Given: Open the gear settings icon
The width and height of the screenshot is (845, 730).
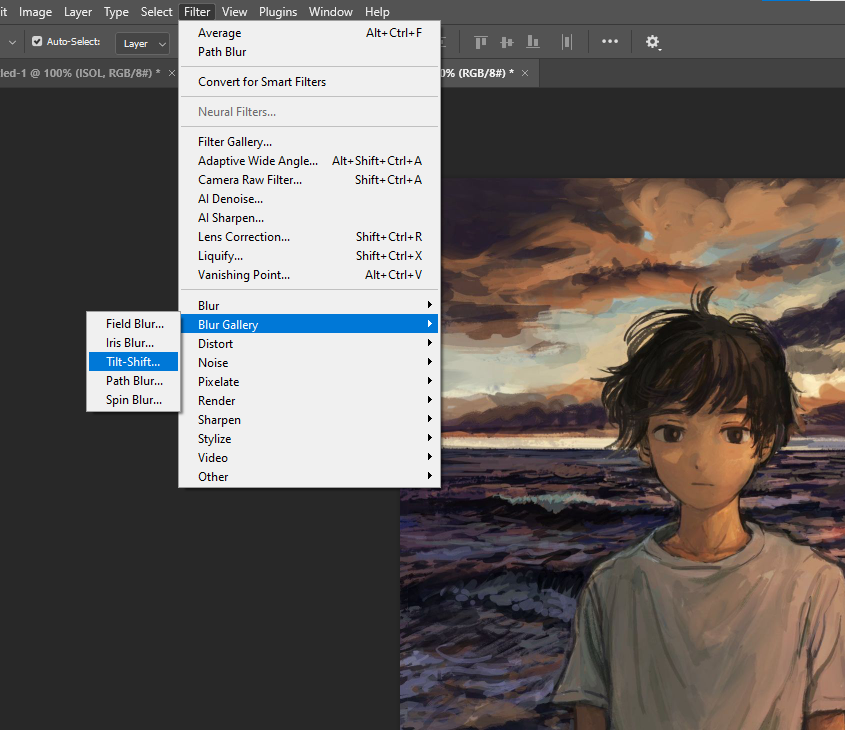Looking at the screenshot, I should 653,42.
